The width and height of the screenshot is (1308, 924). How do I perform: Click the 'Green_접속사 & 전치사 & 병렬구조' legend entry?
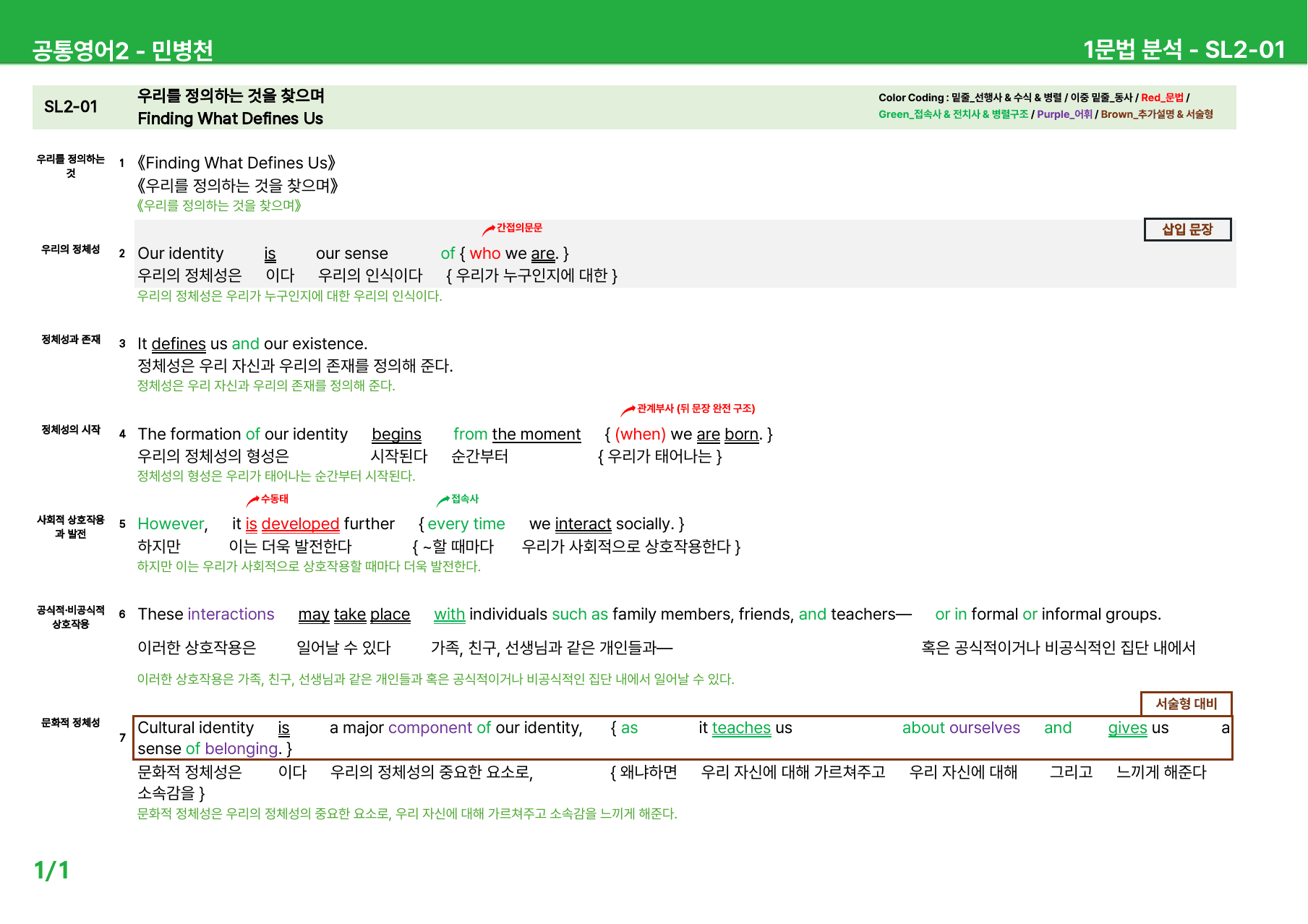tap(953, 114)
